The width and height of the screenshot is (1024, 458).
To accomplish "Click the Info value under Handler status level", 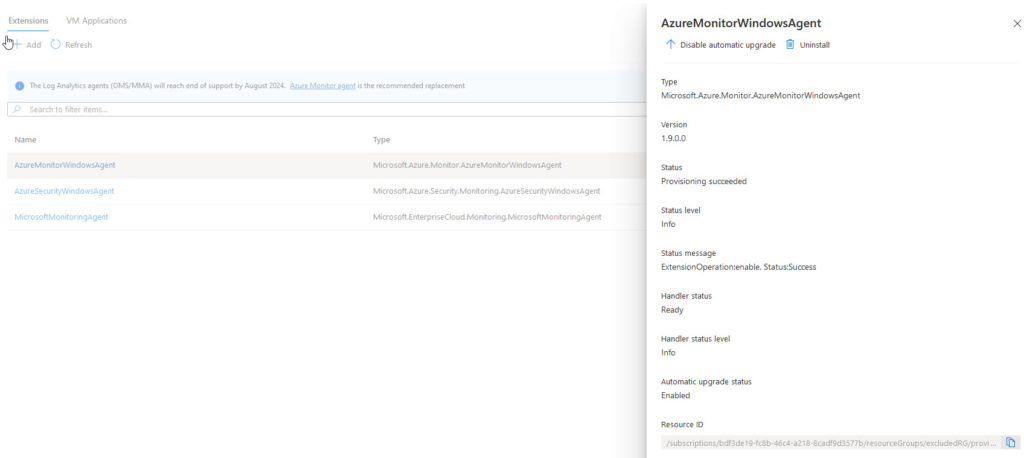I will coord(668,353).
